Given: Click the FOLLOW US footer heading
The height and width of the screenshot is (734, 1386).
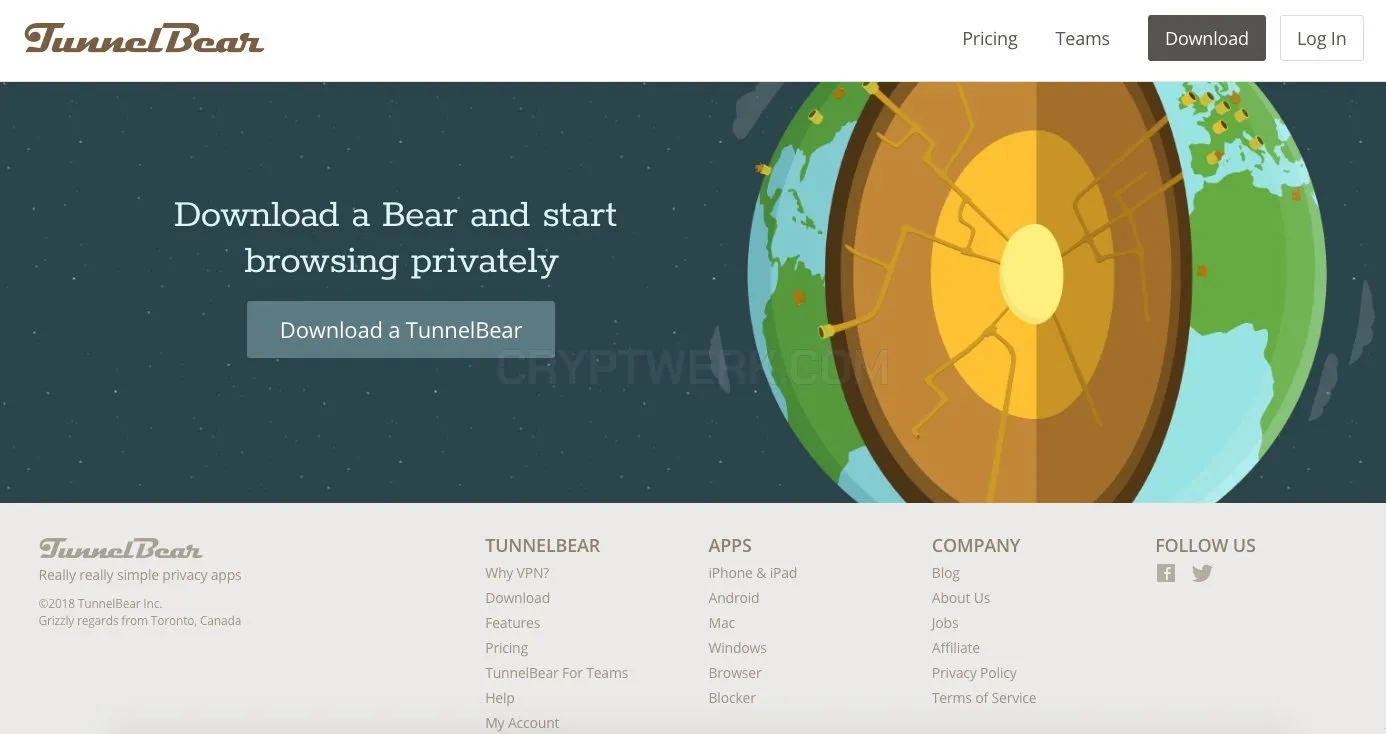Looking at the screenshot, I should [1205, 546].
